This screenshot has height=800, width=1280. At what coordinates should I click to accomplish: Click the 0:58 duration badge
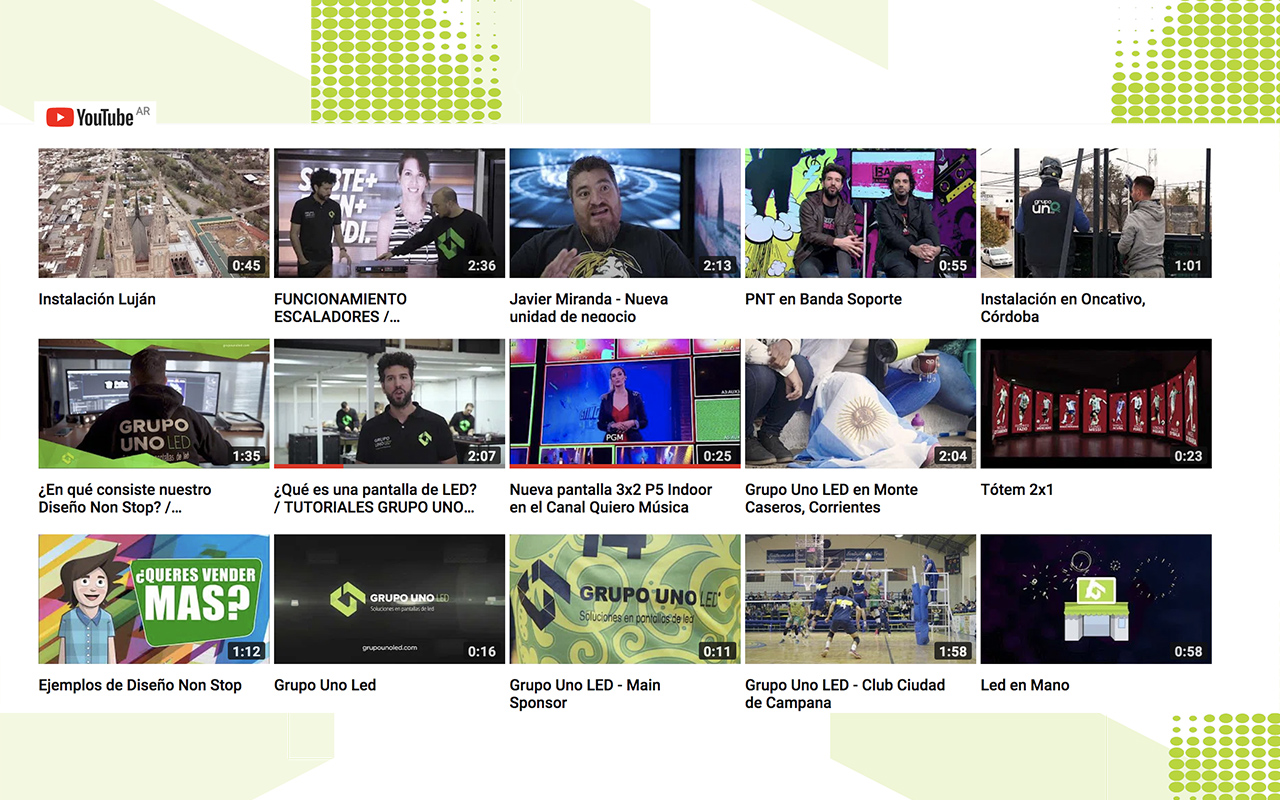coord(1188,651)
